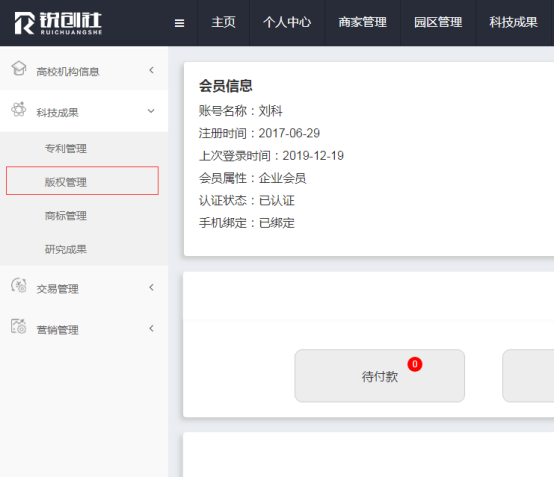Expand the 交易管理 chevron arrow
554x478 pixels.
click(152, 287)
